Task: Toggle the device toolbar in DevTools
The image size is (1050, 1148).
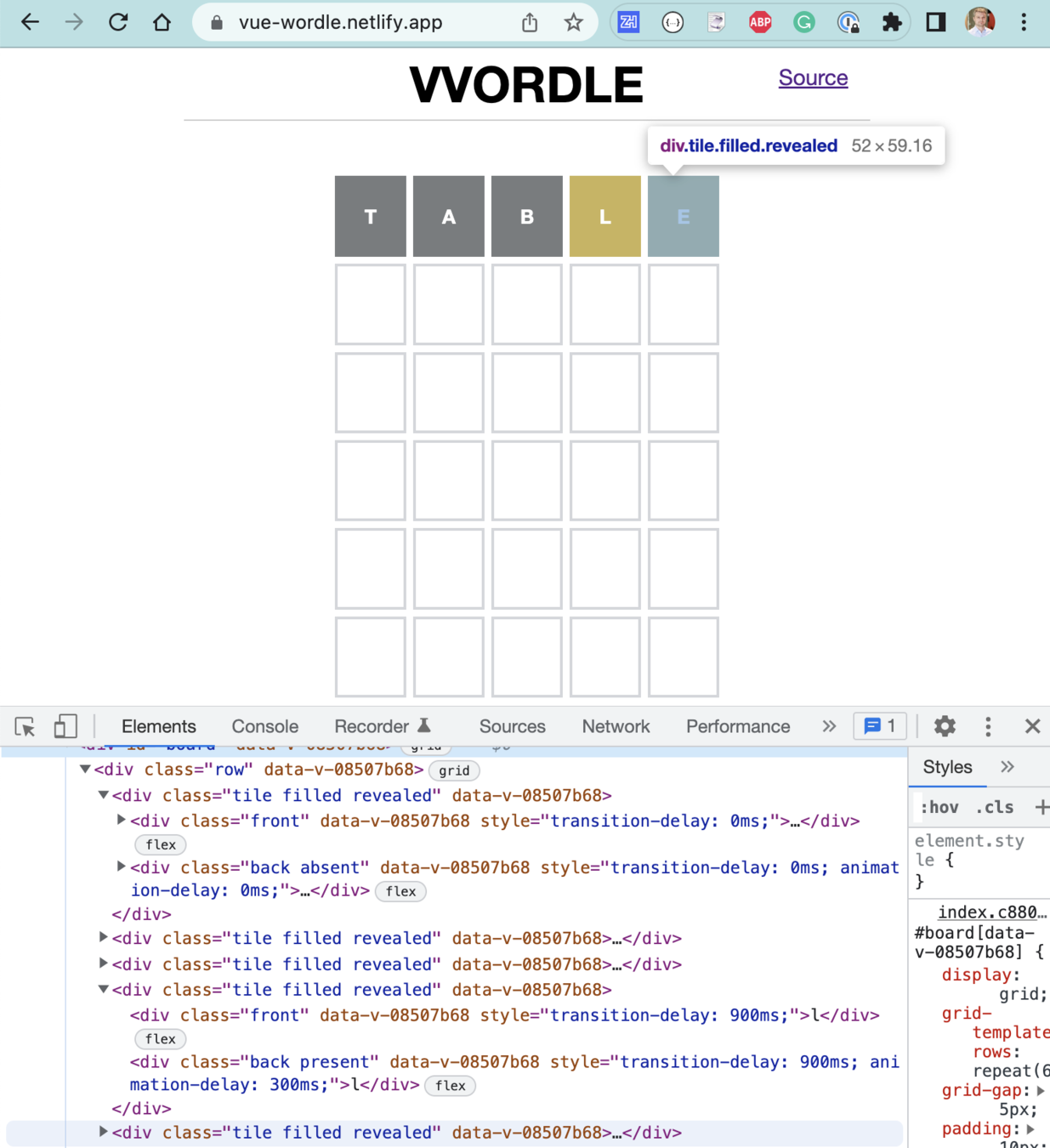Action: coord(65,726)
